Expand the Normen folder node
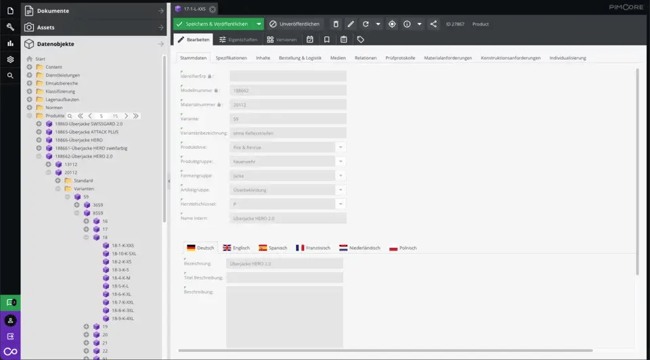The image size is (650, 360). (29, 107)
